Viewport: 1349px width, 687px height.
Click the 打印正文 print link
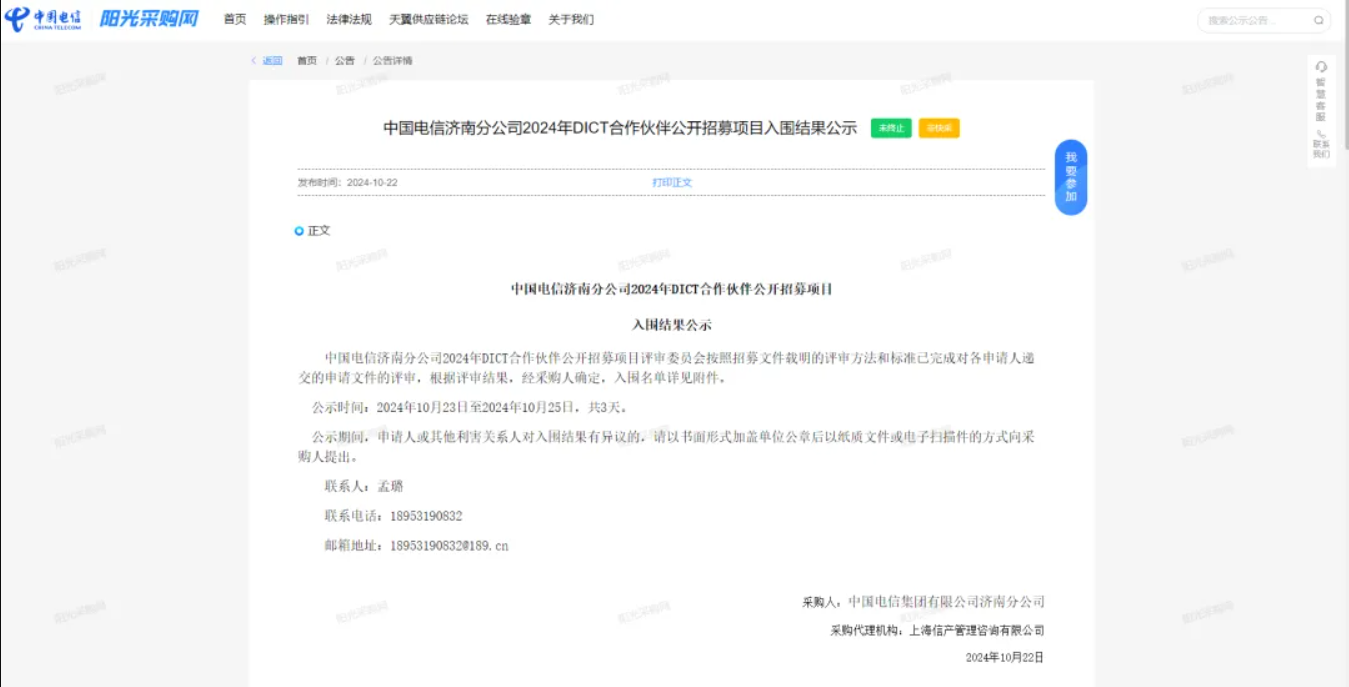coord(672,183)
